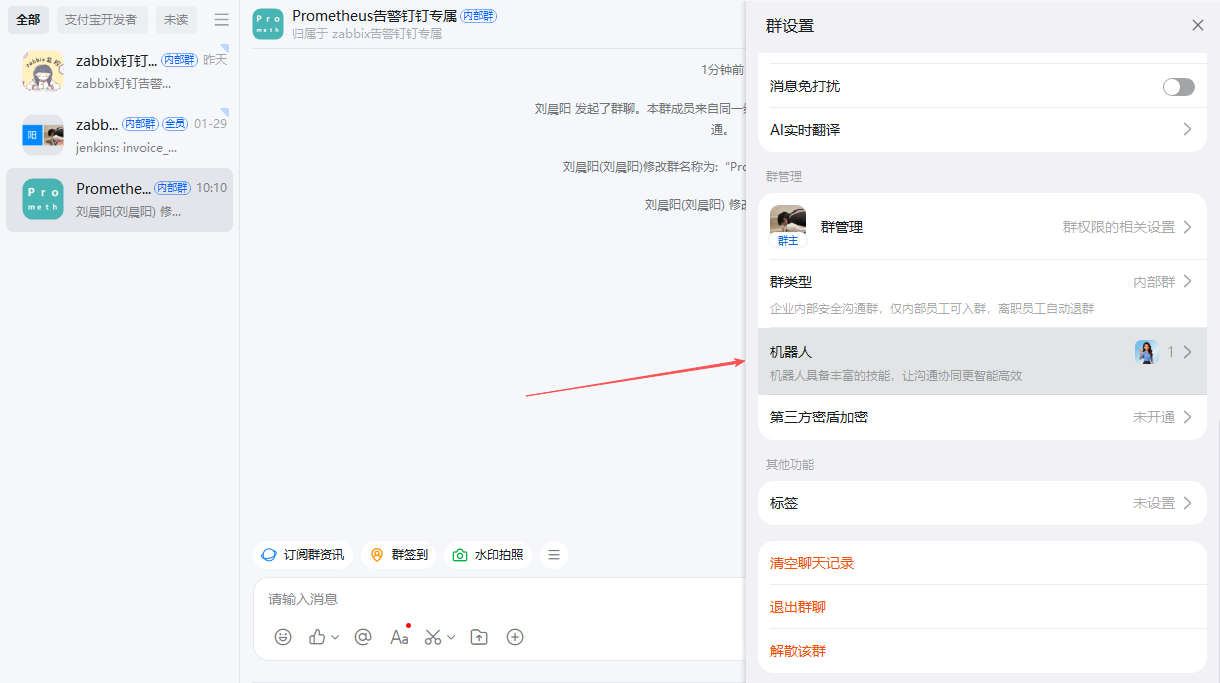Expand the scissors tool dropdown arrow

pos(451,637)
